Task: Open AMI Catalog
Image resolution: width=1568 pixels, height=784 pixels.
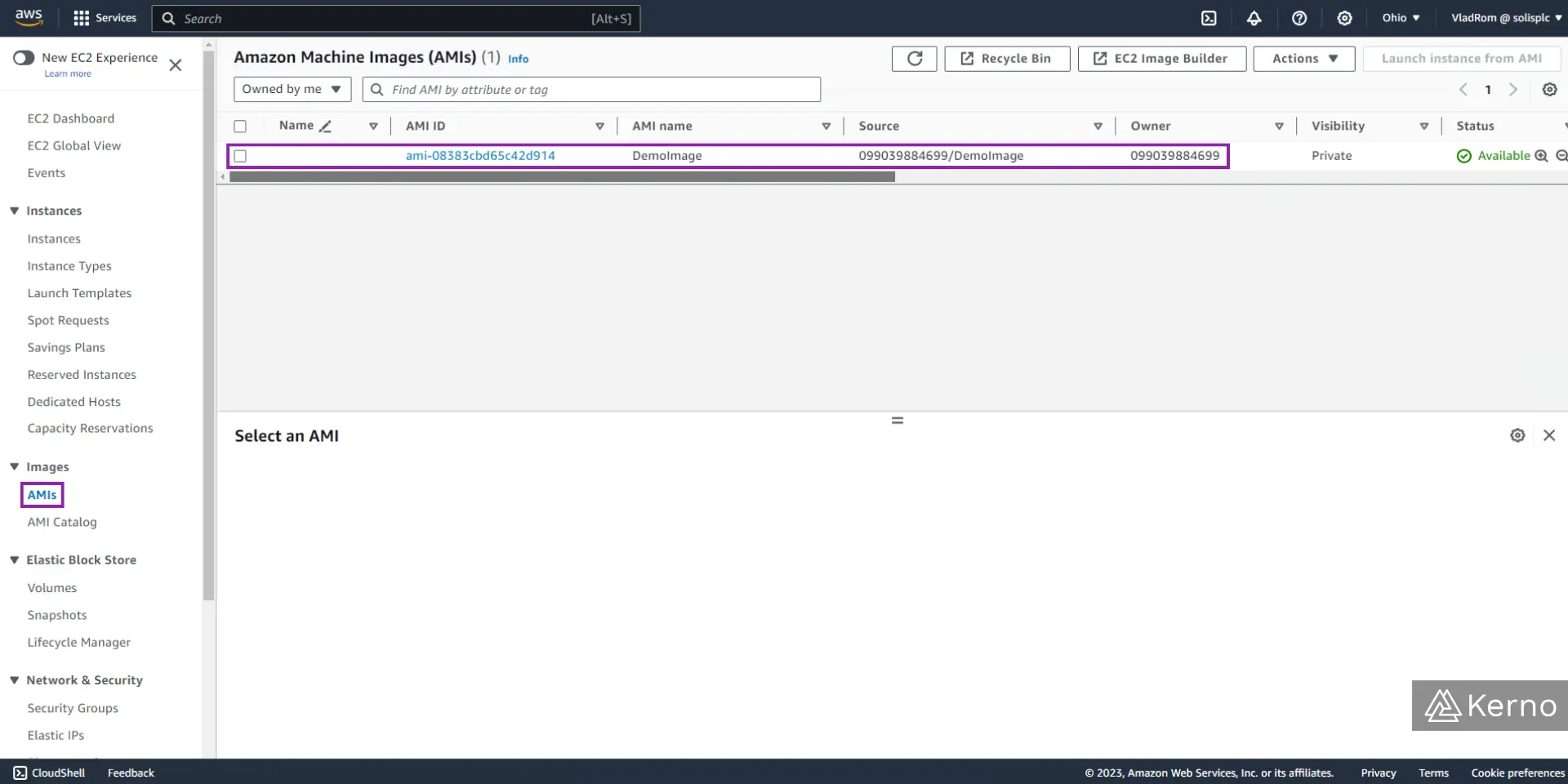Action: [x=62, y=522]
